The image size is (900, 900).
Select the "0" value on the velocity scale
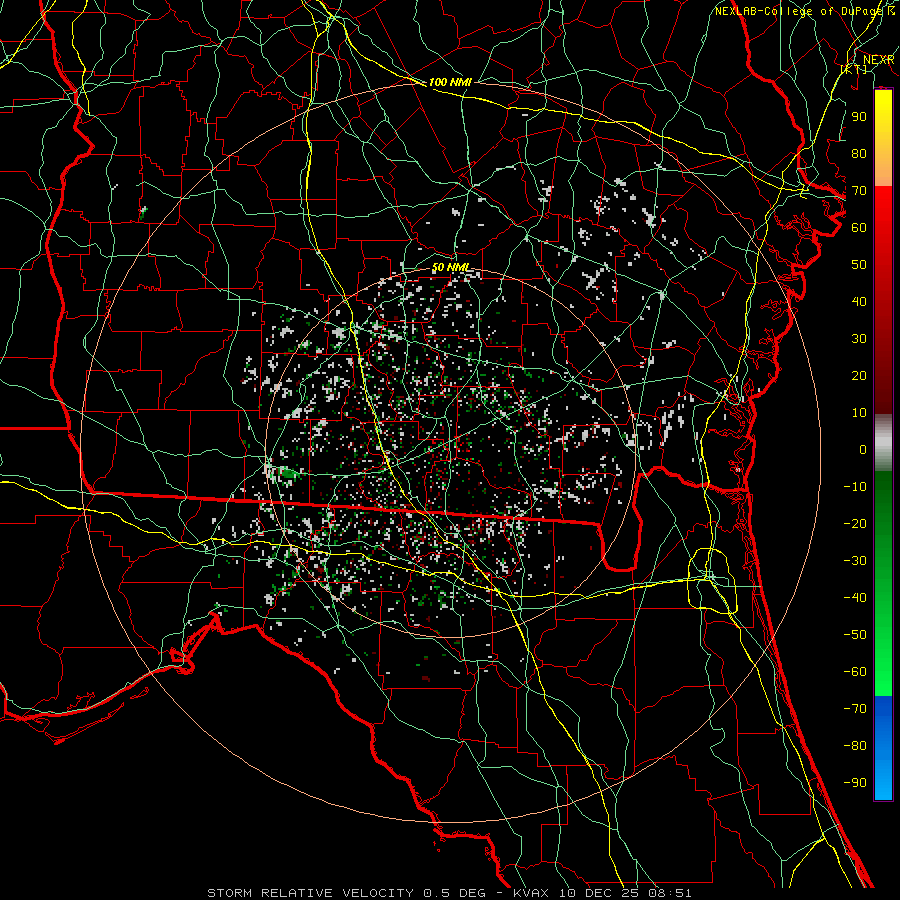click(863, 450)
